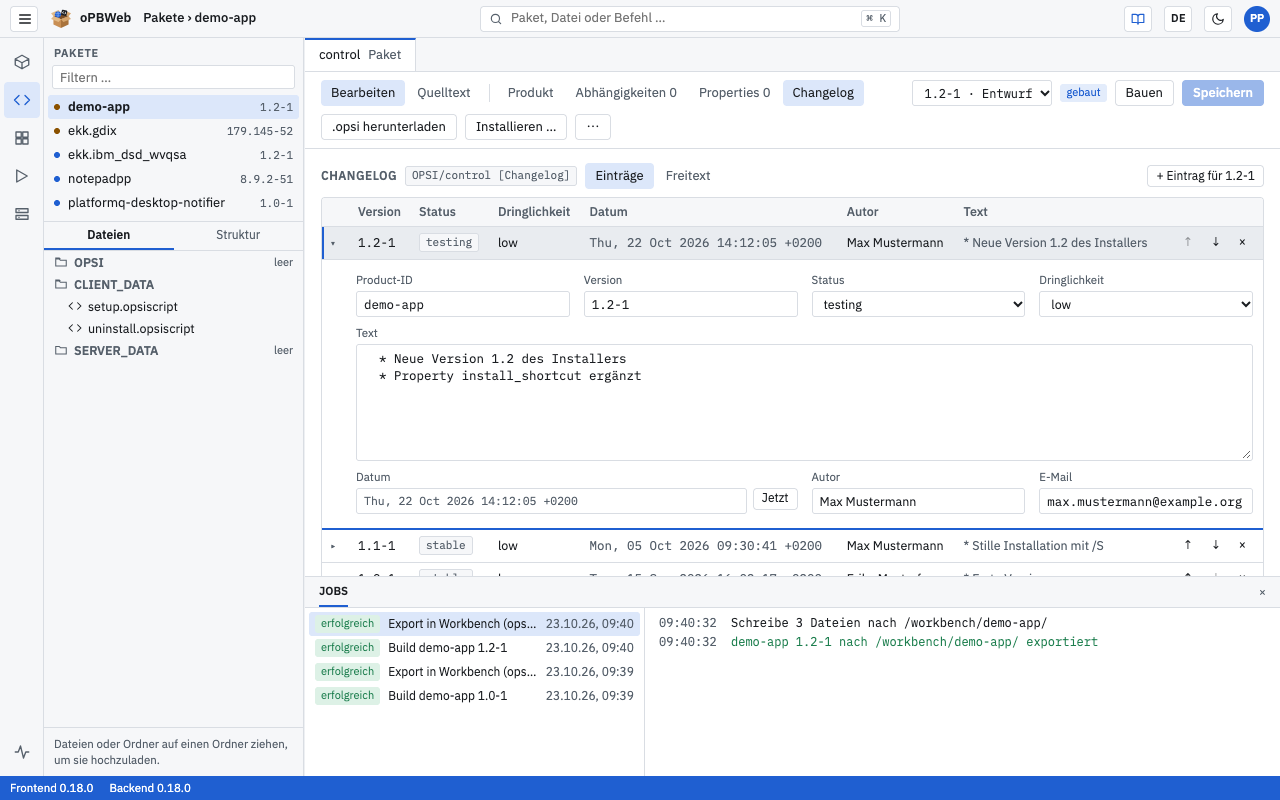Viewport: 1280px width, 800px height.
Task: Open the server stack sidebar icon
Action: coord(22,214)
